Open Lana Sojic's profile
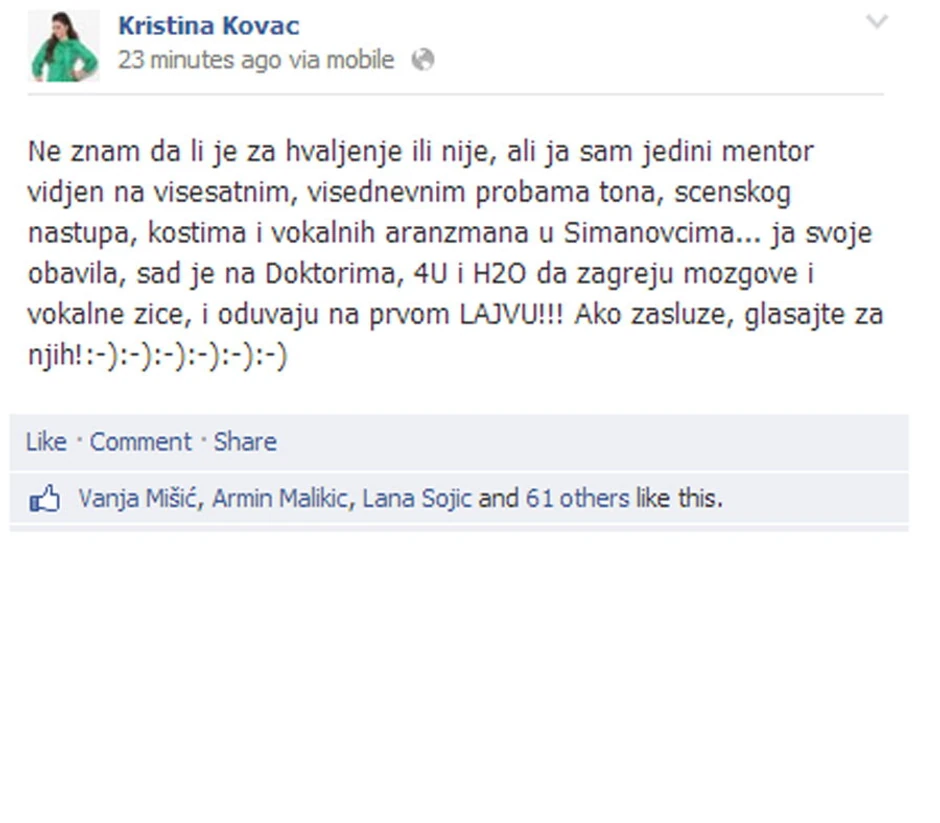 point(417,499)
